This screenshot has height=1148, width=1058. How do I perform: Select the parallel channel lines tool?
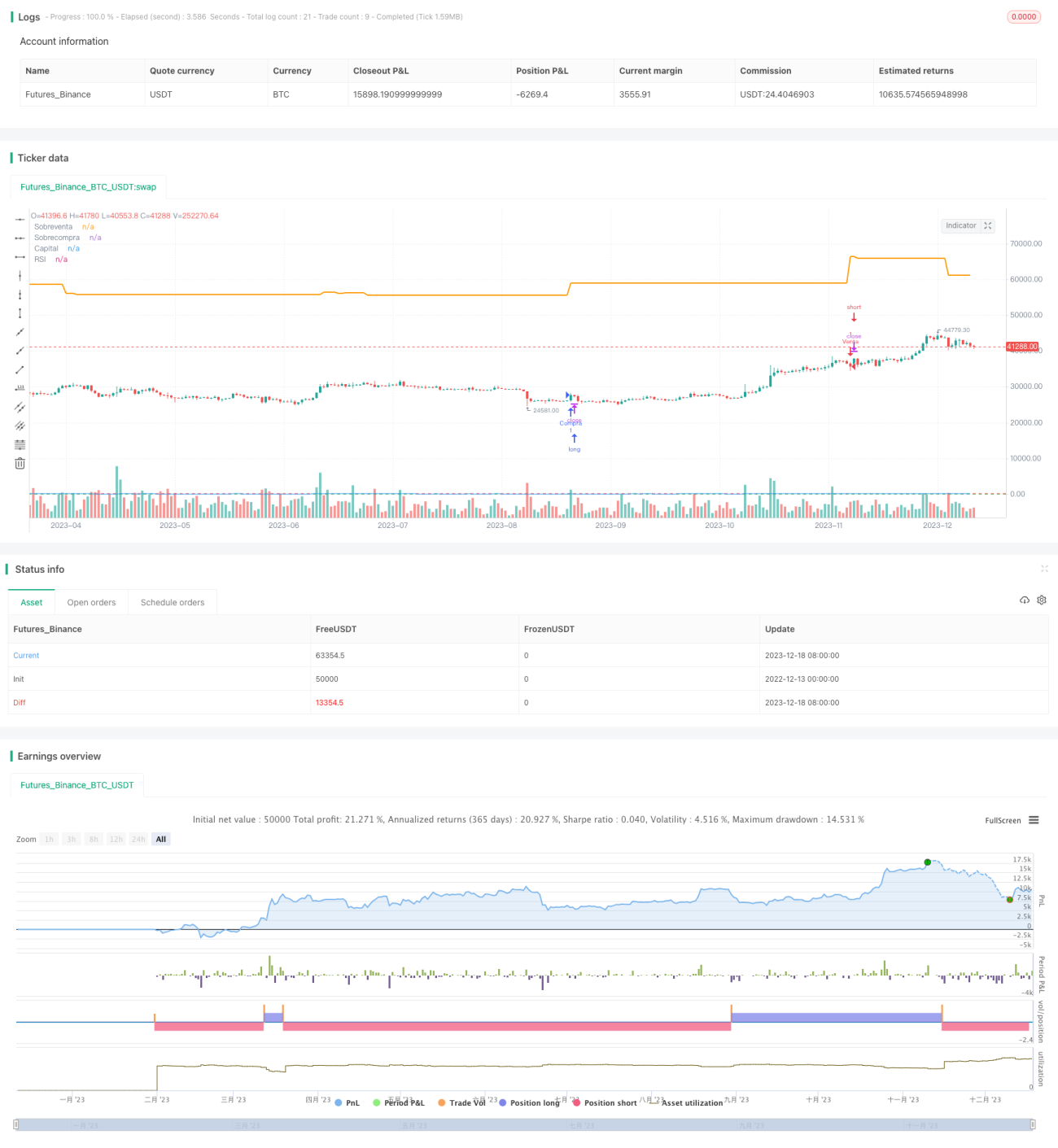pos(20,407)
